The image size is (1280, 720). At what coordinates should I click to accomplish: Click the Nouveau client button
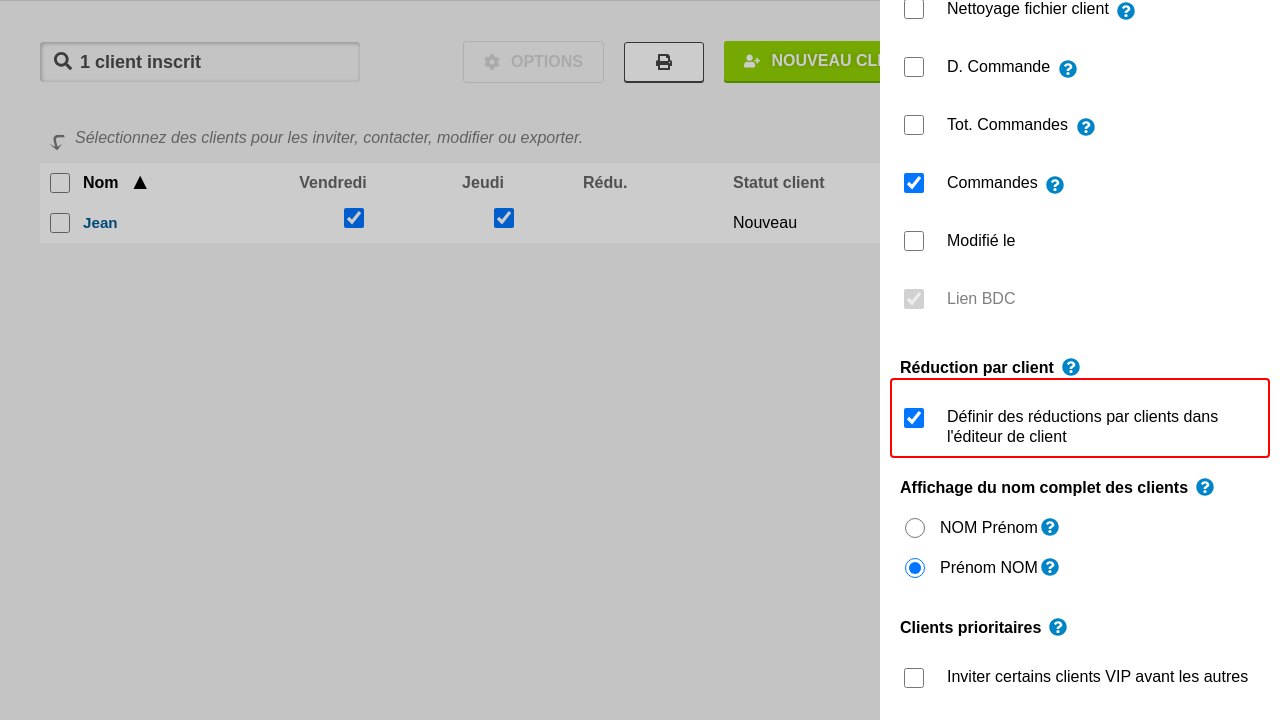[802, 62]
